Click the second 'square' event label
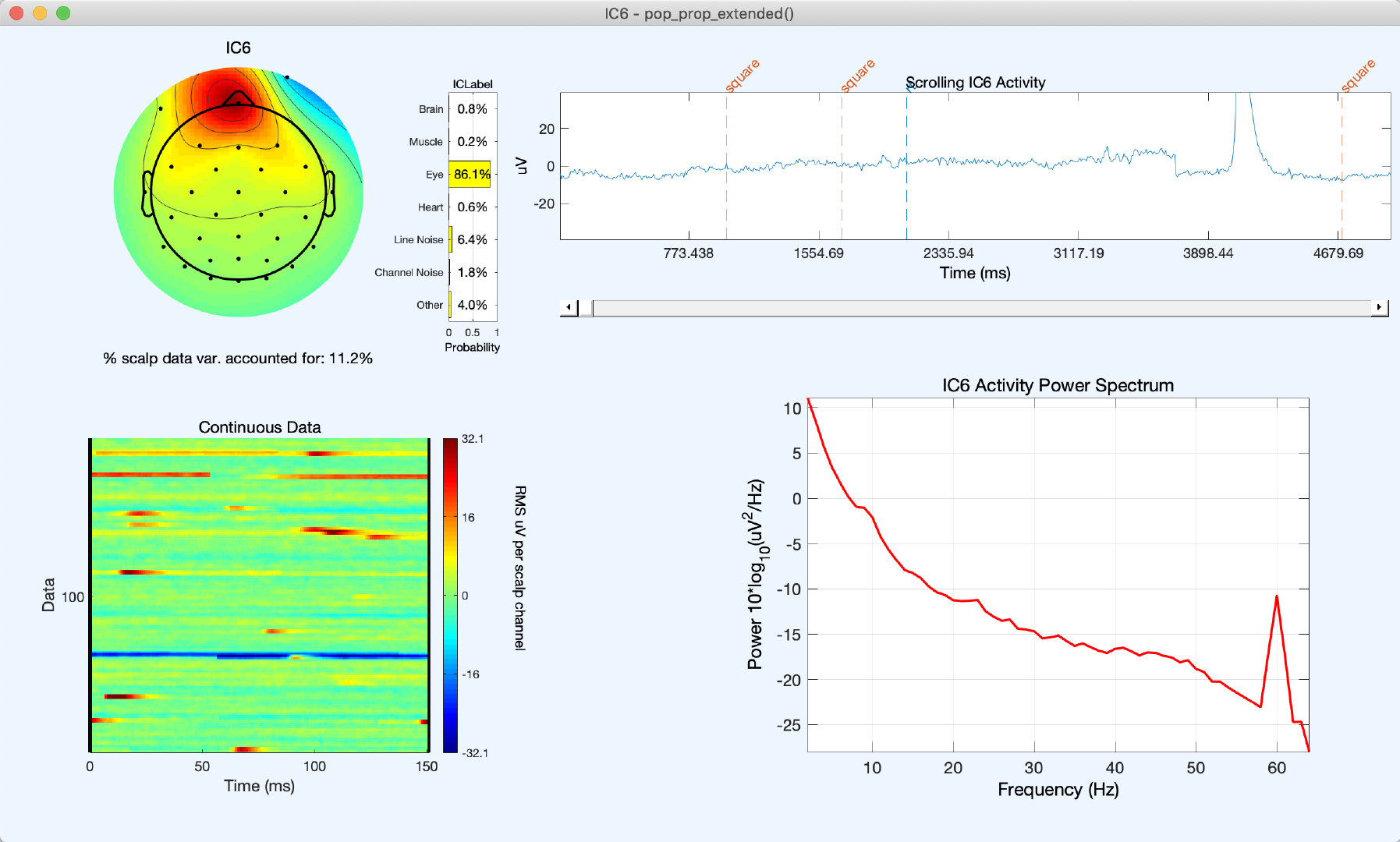Screen dimensions: 1400x842 coord(857,76)
